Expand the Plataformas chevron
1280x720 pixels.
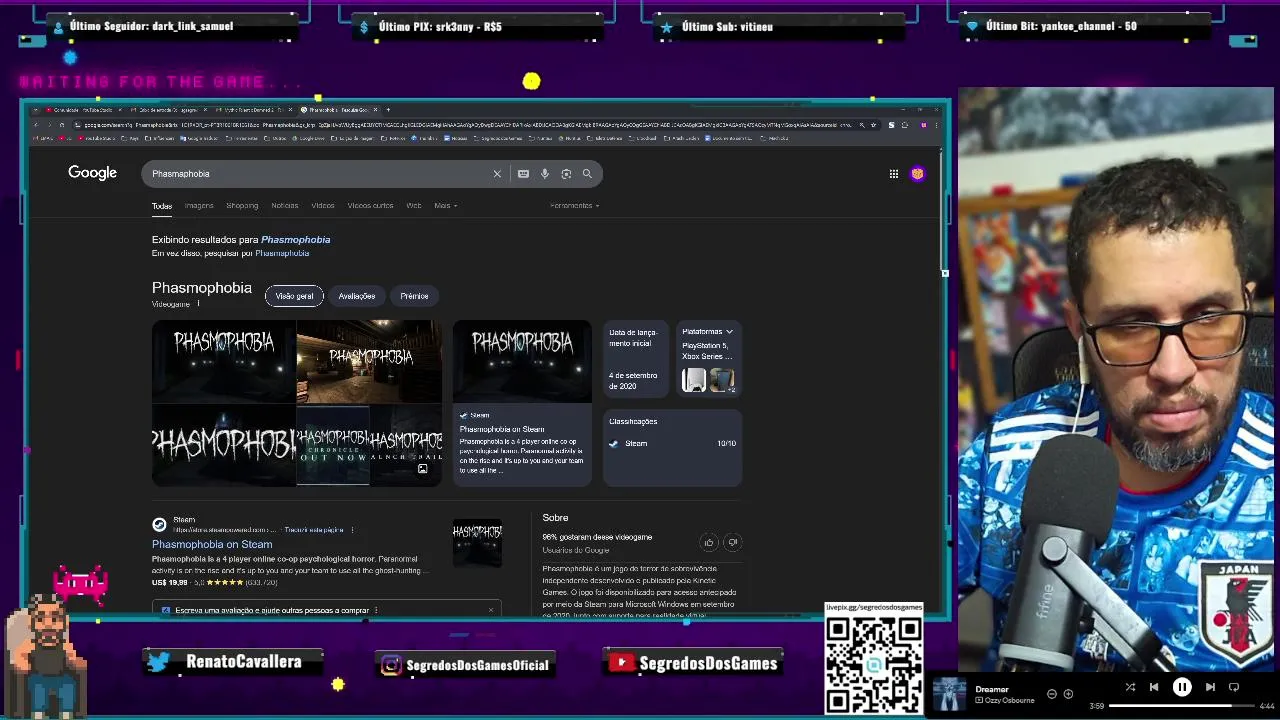[729, 332]
